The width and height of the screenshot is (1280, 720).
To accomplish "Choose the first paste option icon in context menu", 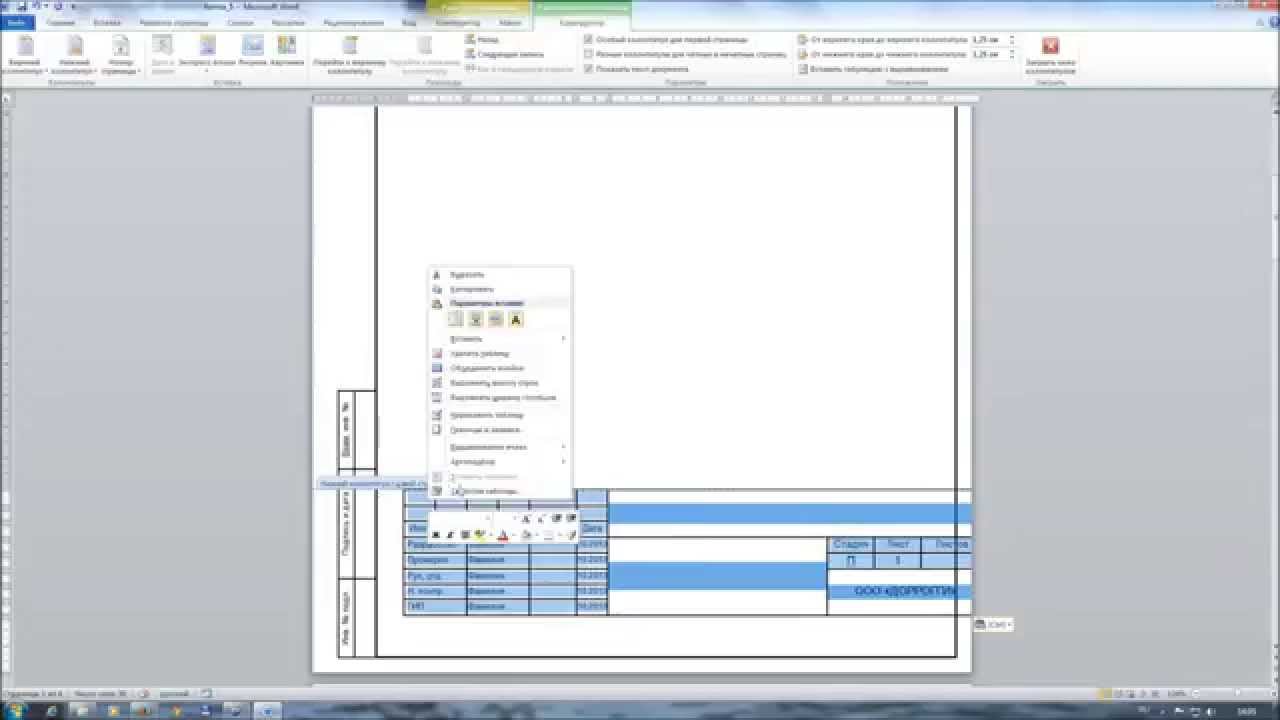I will (455, 319).
